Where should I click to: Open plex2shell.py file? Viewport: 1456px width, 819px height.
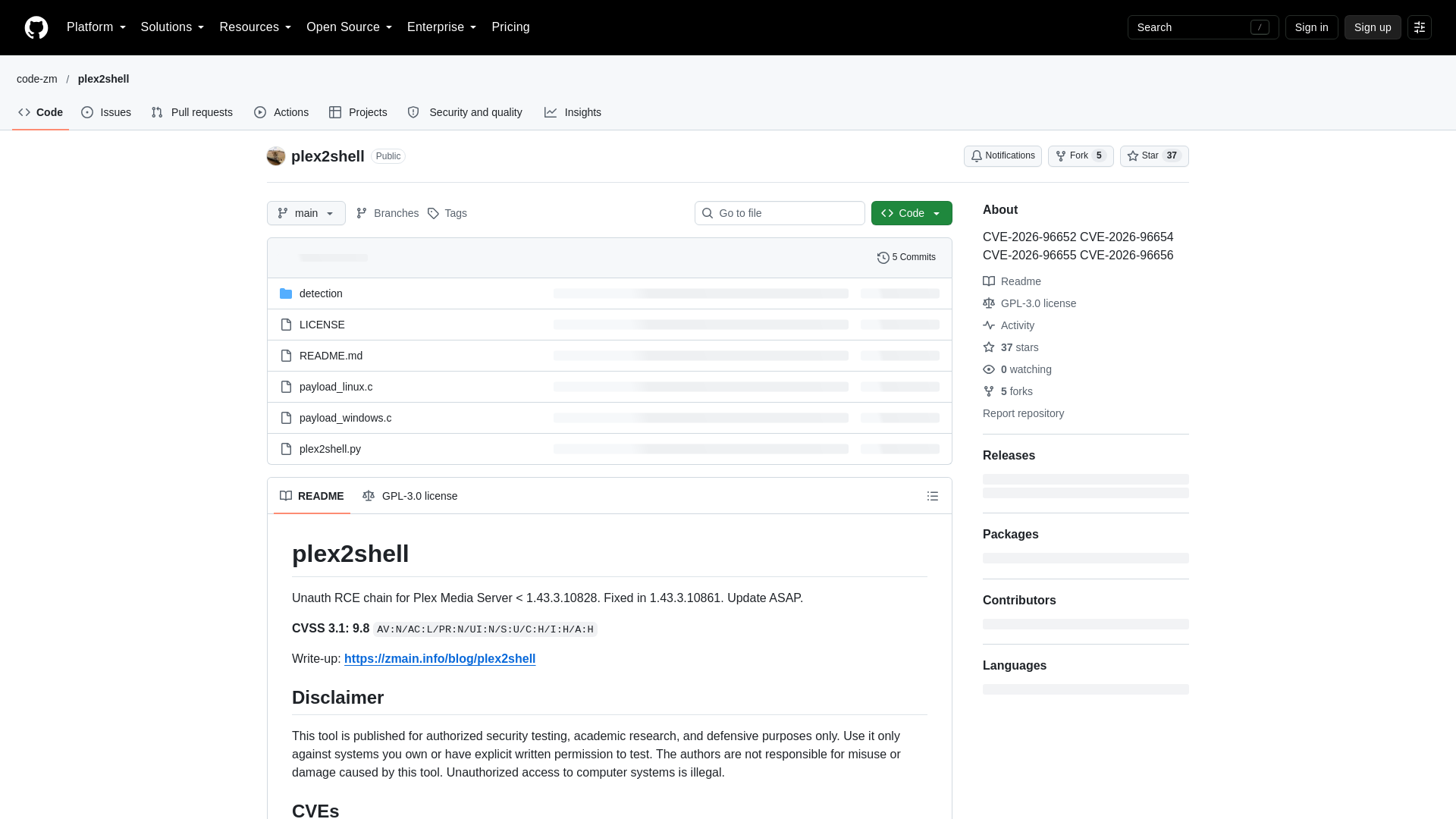(330, 449)
